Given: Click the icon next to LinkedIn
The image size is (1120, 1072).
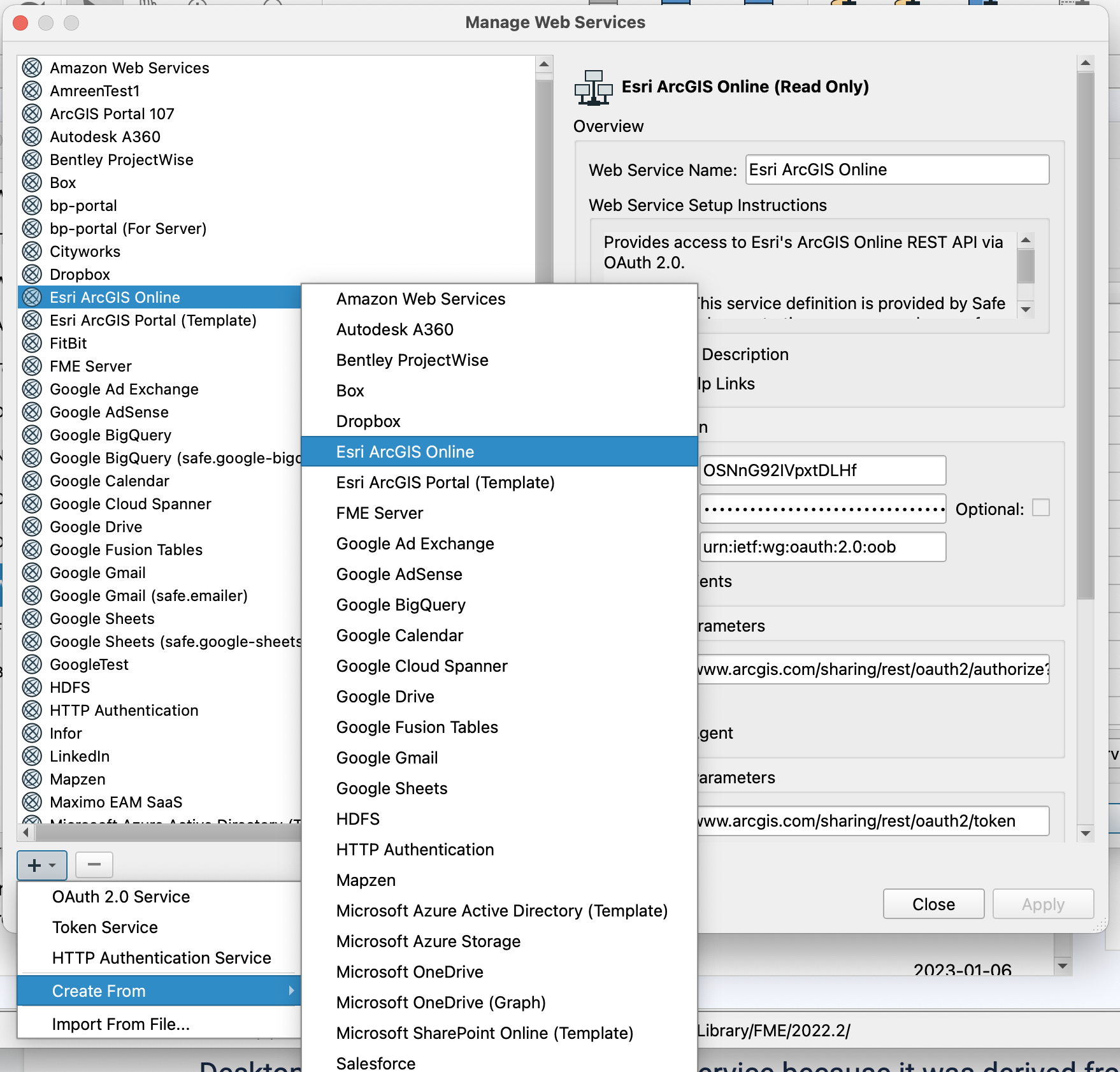Looking at the screenshot, I should click(32, 756).
